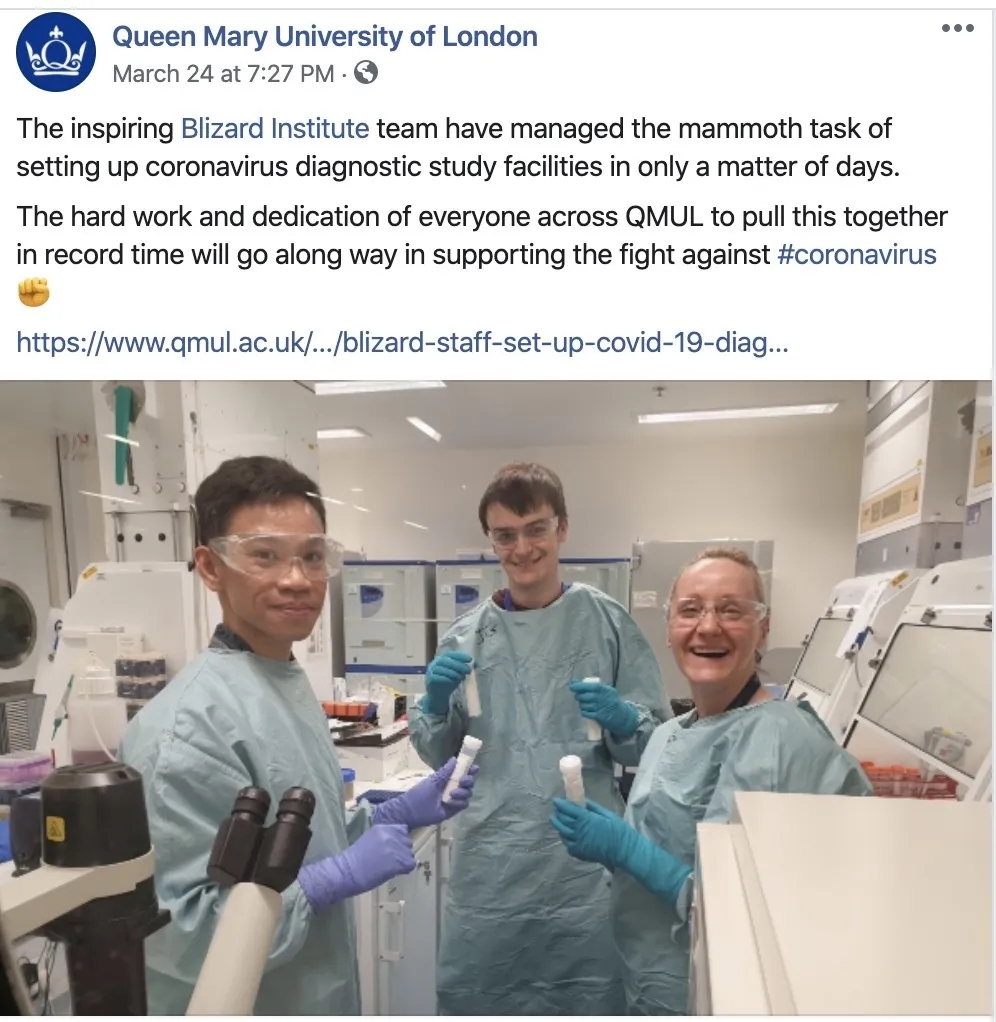Open the Queen Mary crown logo avatar
This screenshot has width=996, height=1022.
point(55,51)
